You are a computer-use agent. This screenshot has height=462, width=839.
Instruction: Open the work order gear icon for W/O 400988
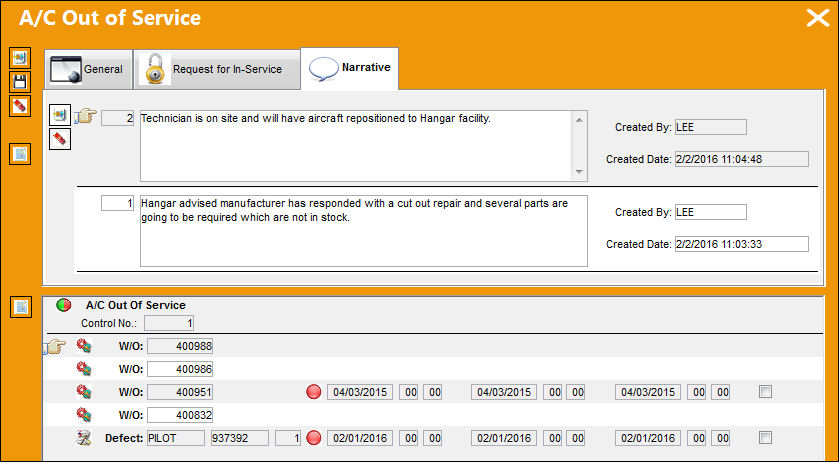tap(83, 346)
